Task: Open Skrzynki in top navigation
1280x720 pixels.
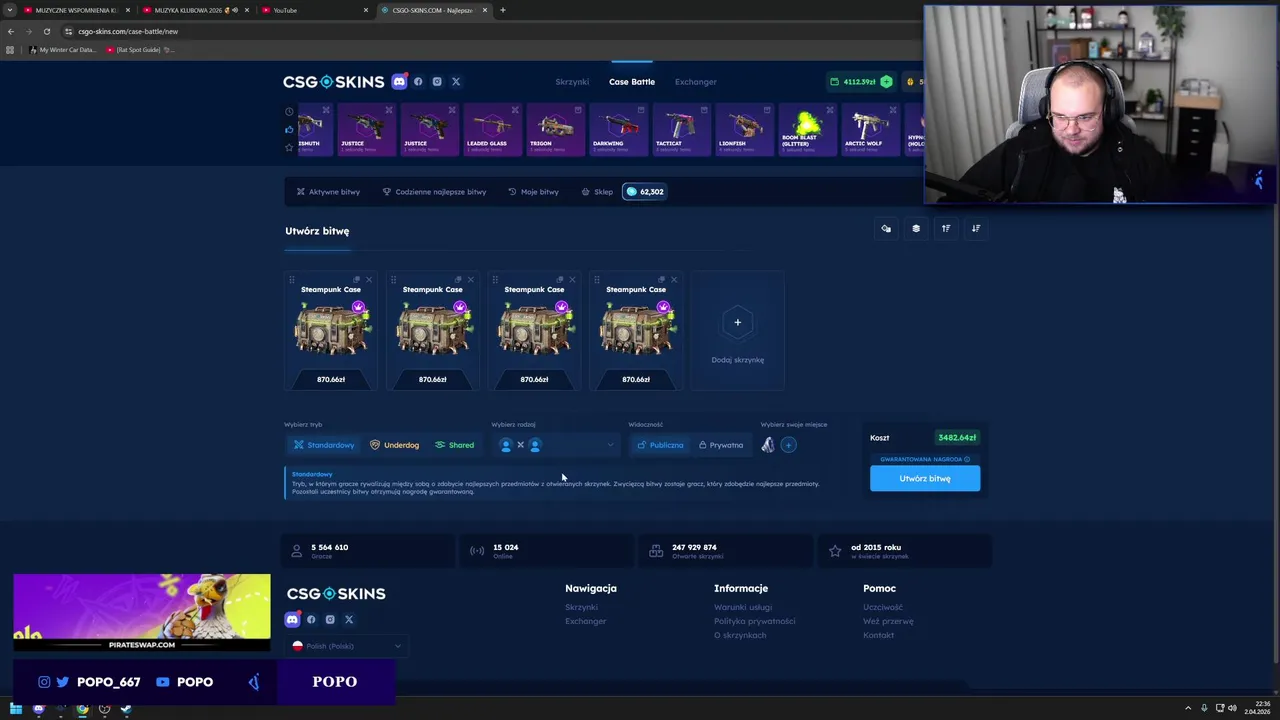Action: pyautogui.click(x=572, y=82)
